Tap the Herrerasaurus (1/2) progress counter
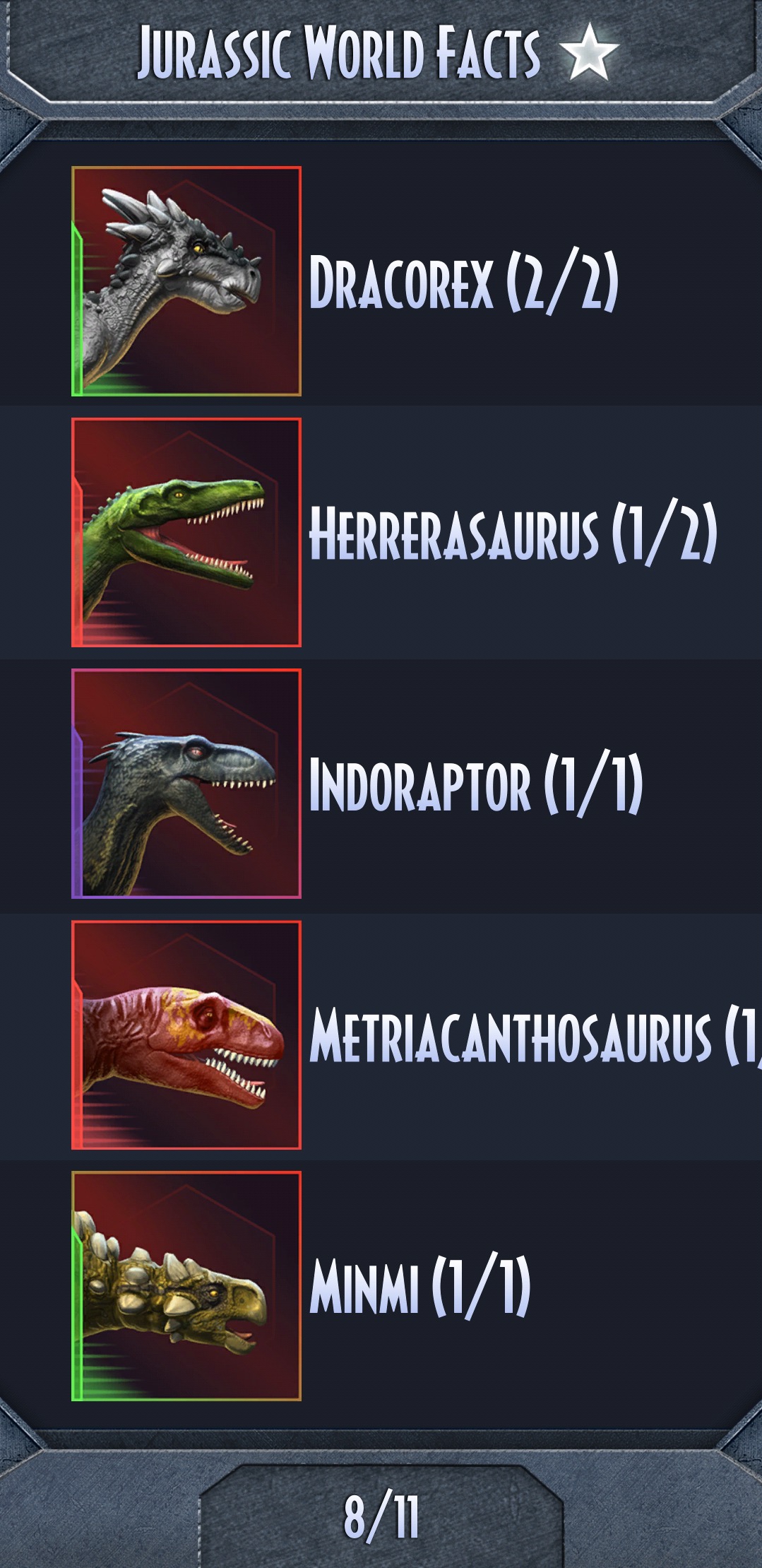The image size is (762, 1568). (x=665, y=532)
